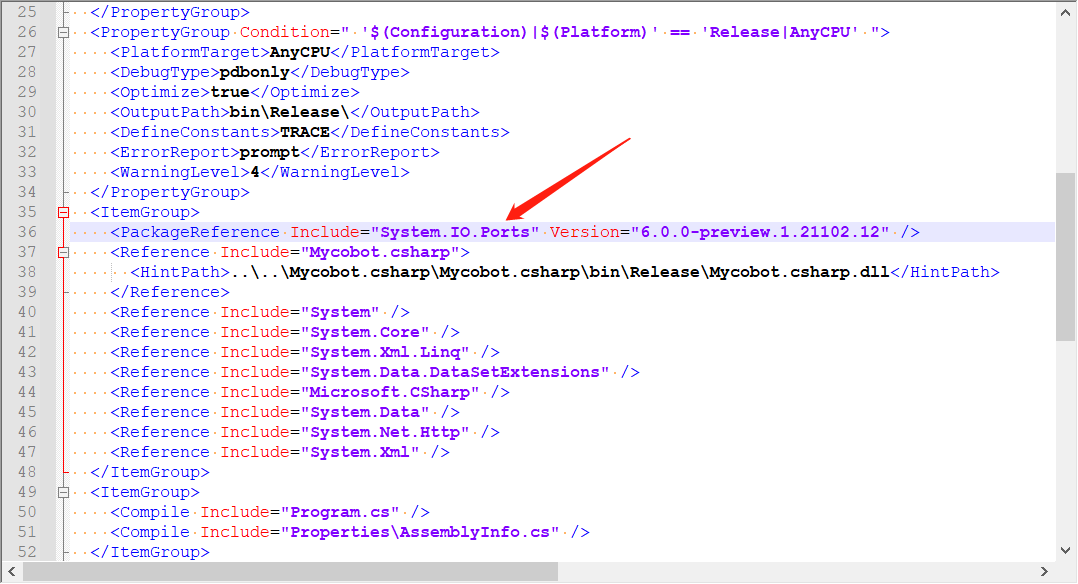Click the PlatformTarget value AnyCPU on line 27
Viewport: 1078px width, 584px height.
(x=300, y=52)
